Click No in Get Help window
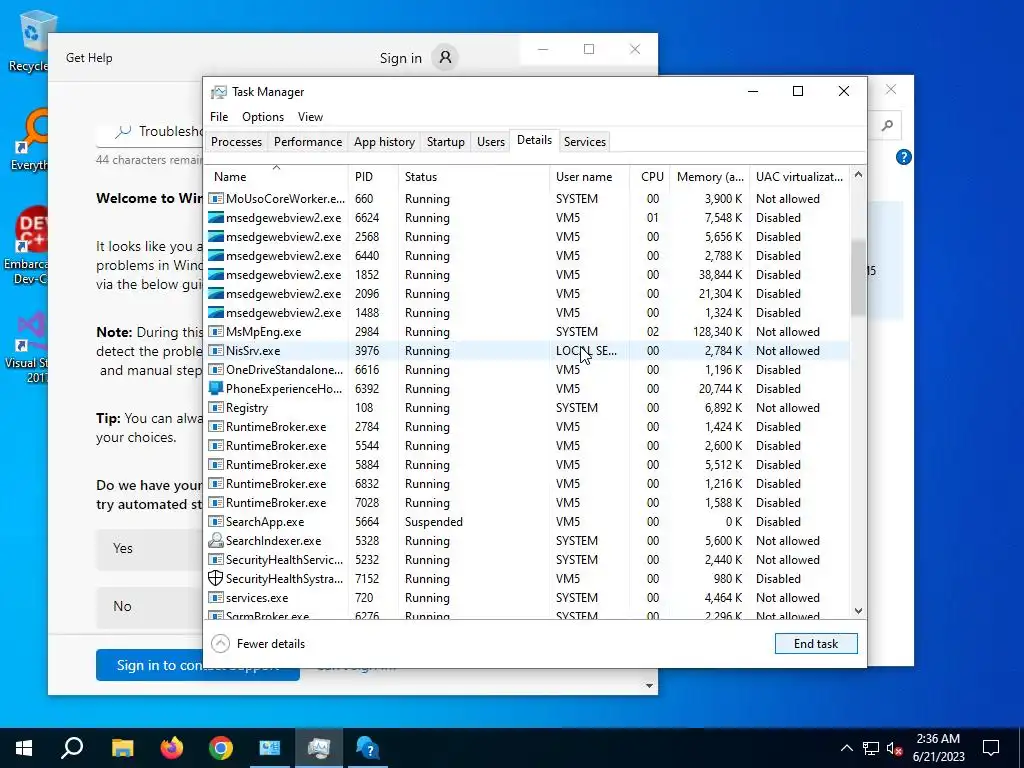Viewport: 1024px width, 768px height. pyautogui.click(x=150, y=607)
